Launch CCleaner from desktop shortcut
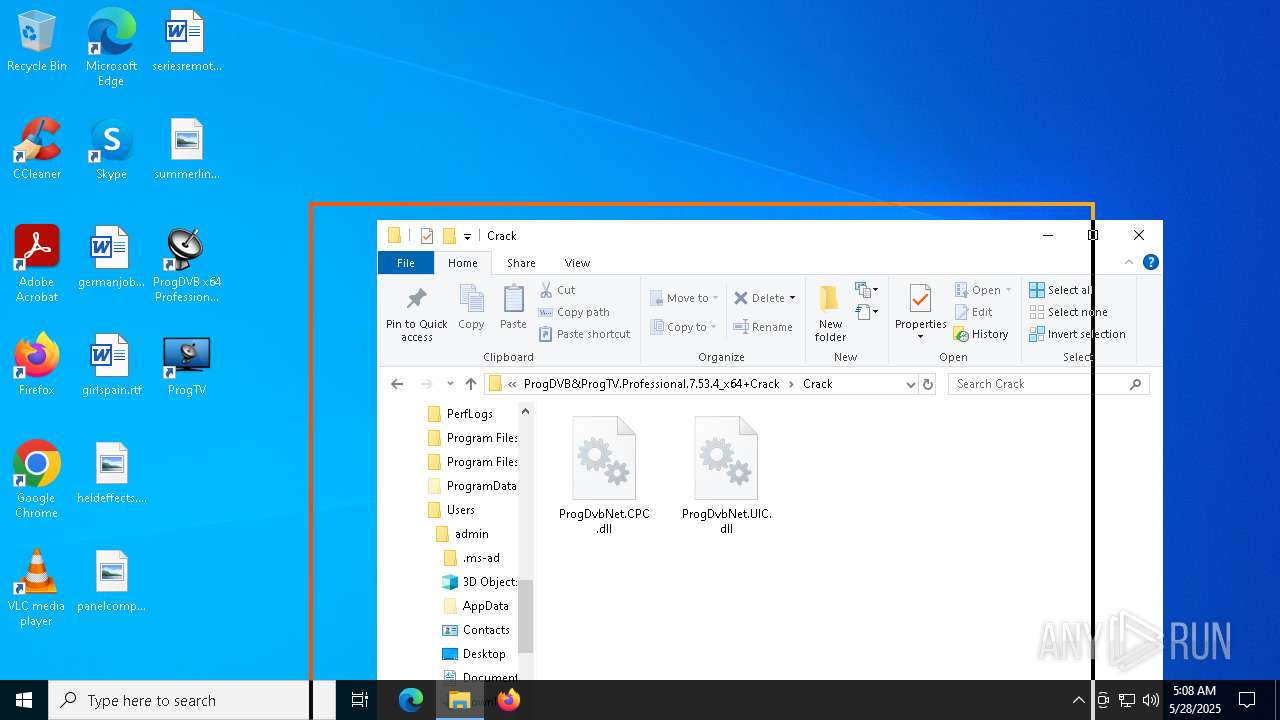The height and width of the screenshot is (720, 1280). pyautogui.click(x=37, y=150)
